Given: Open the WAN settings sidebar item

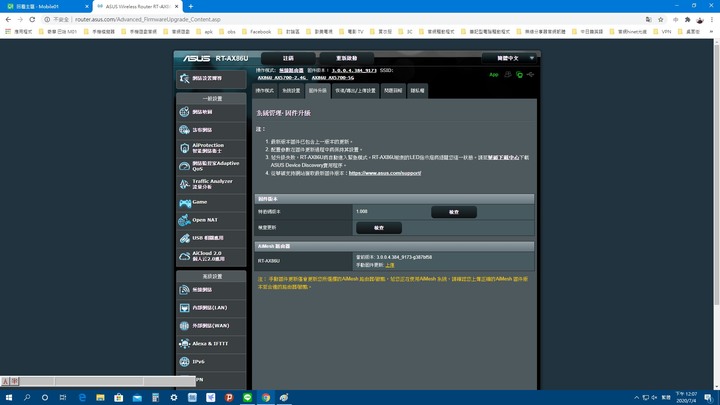Looking at the screenshot, I should [x=211, y=326].
